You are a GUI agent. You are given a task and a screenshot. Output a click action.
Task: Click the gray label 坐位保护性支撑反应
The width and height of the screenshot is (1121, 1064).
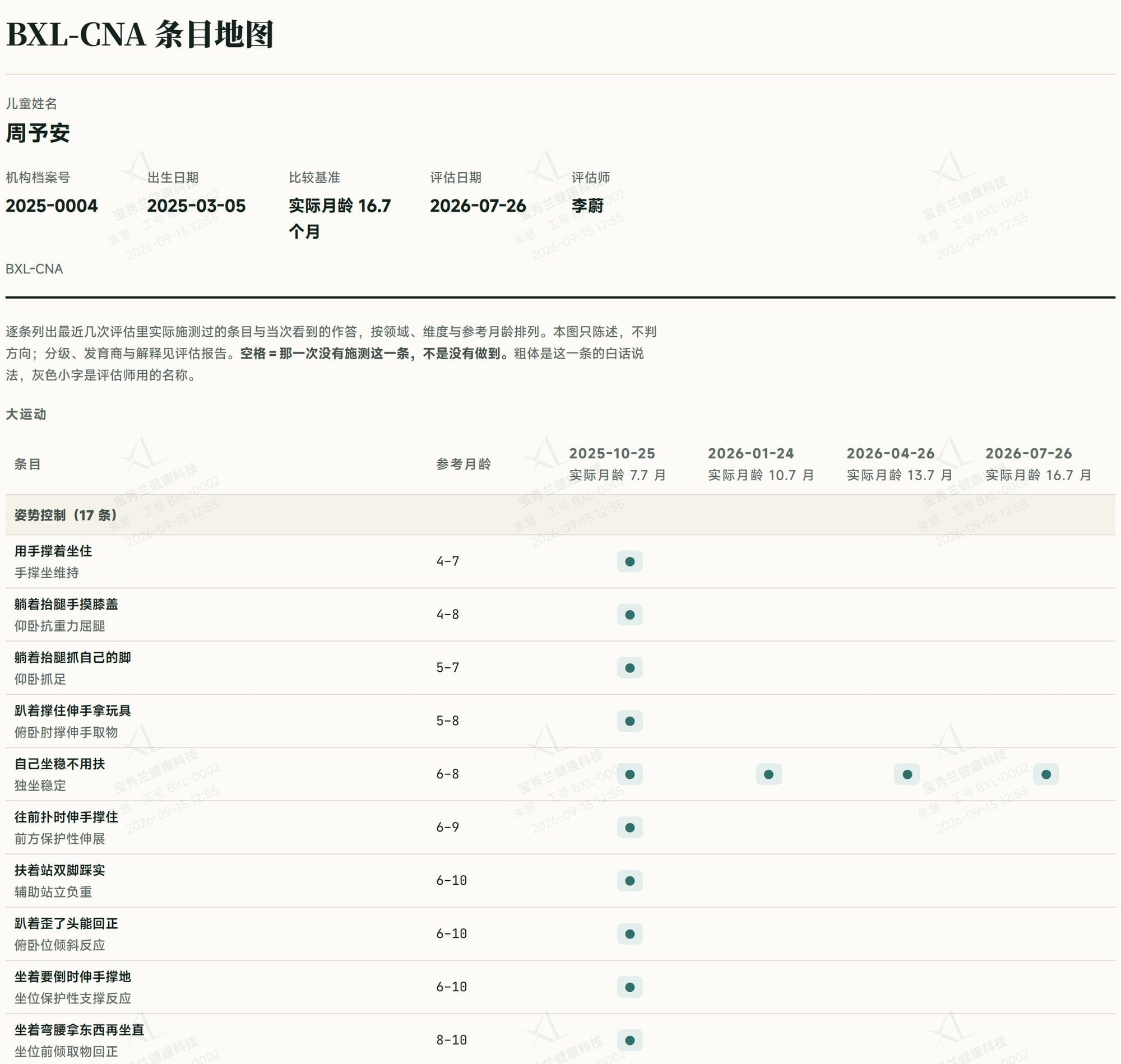(73, 999)
